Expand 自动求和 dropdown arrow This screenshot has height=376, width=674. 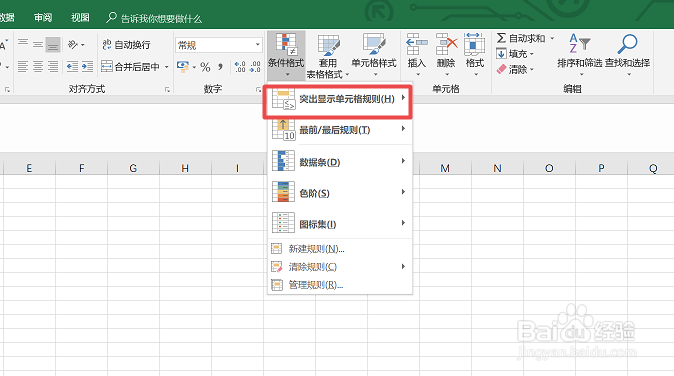click(552, 39)
